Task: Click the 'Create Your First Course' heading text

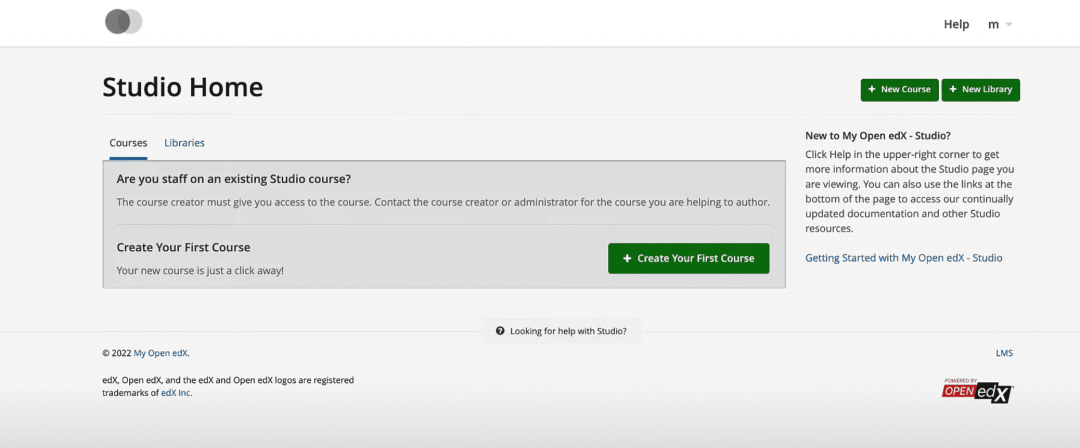Action: [183, 247]
